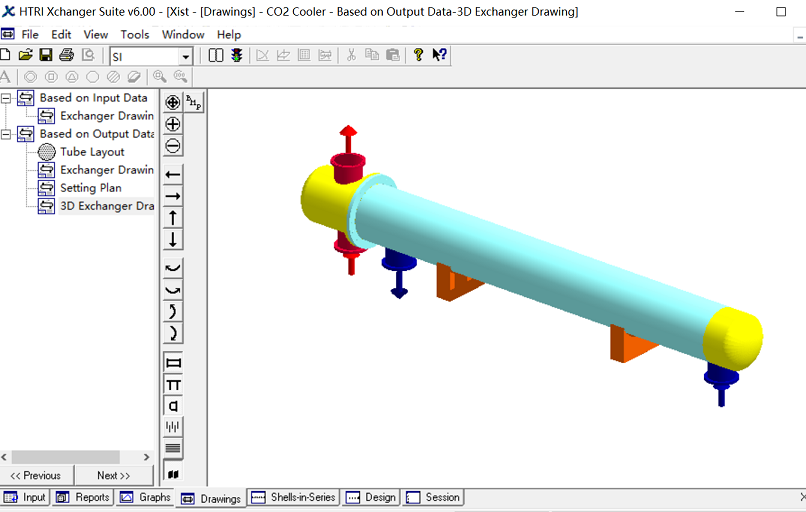Screen dimensions: 806x512
Task: Click the tree panel scroll right arrow
Action: coord(146,457)
